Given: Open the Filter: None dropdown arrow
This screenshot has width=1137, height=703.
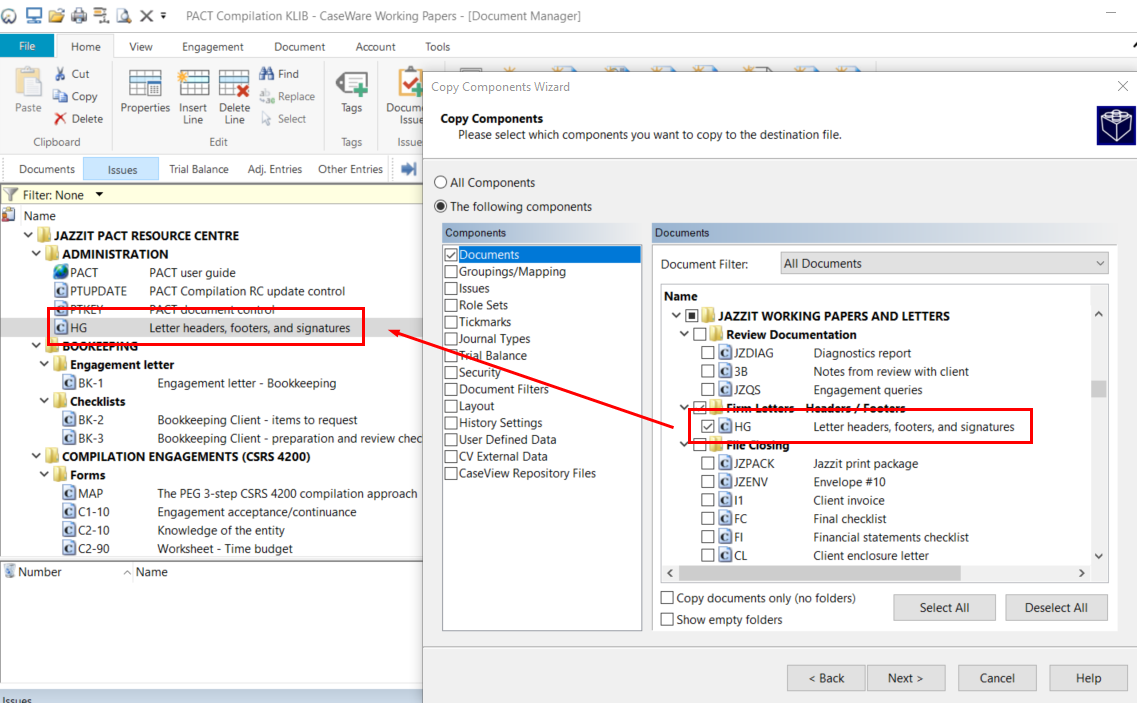Looking at the screenshot, I should pos(99,194).
